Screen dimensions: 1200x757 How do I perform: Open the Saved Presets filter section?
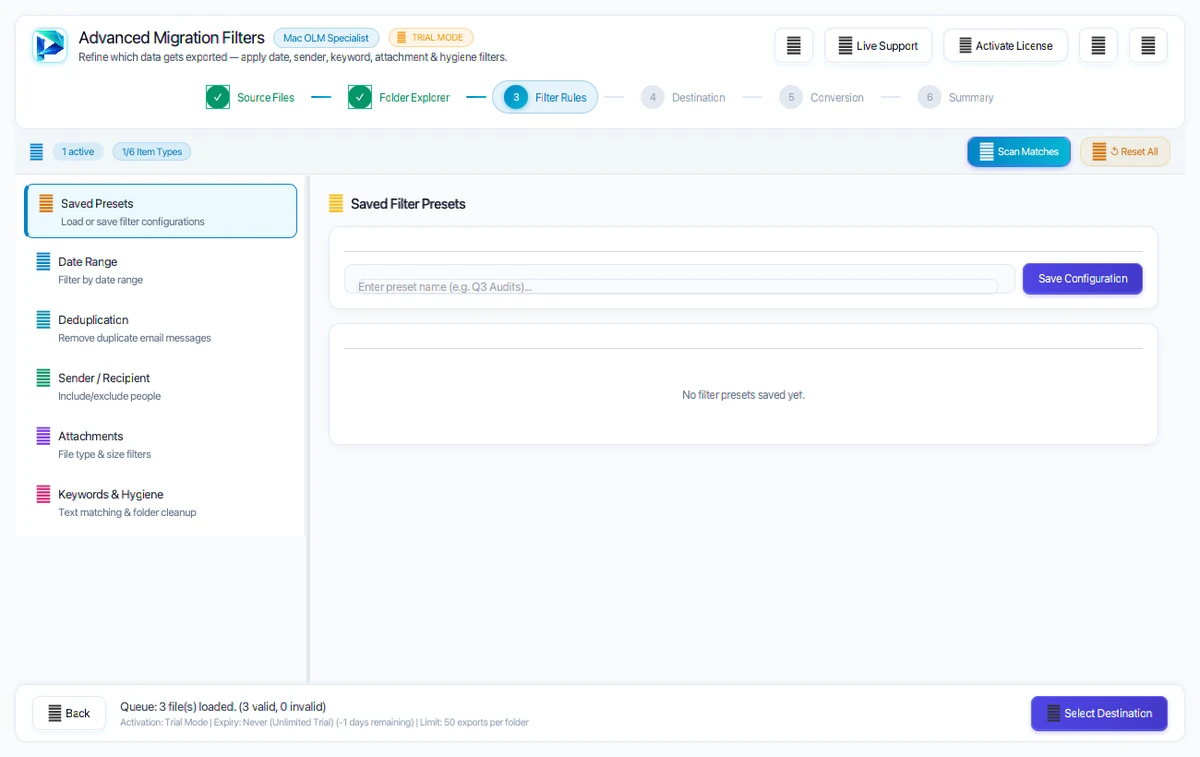[x=161, y=211]
